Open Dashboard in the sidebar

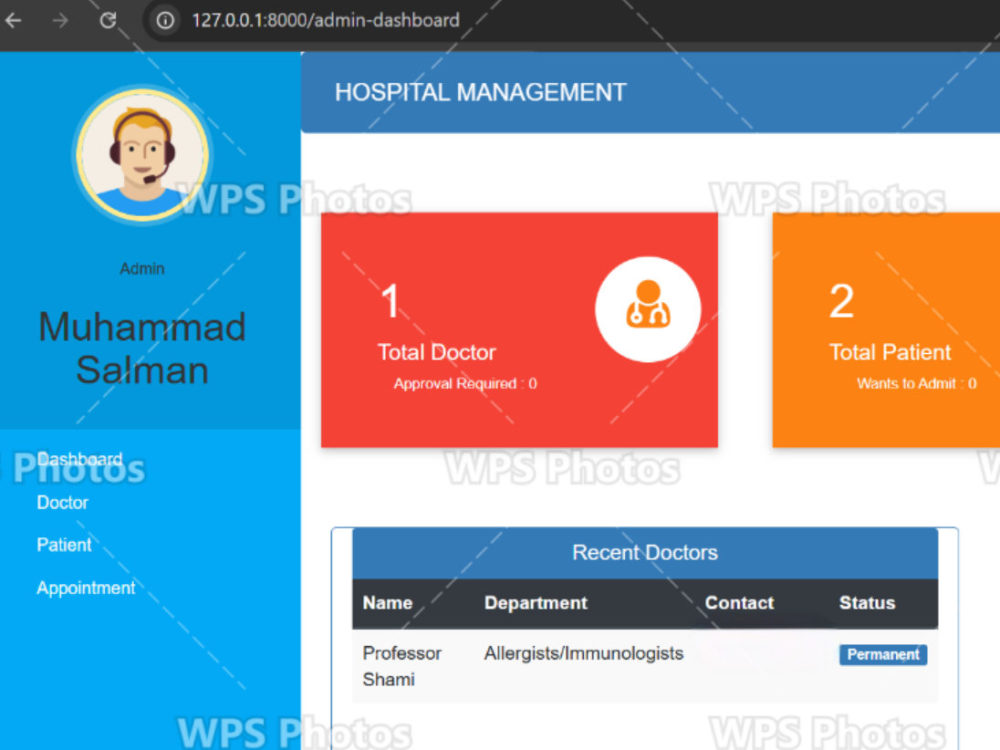(80, 459)
